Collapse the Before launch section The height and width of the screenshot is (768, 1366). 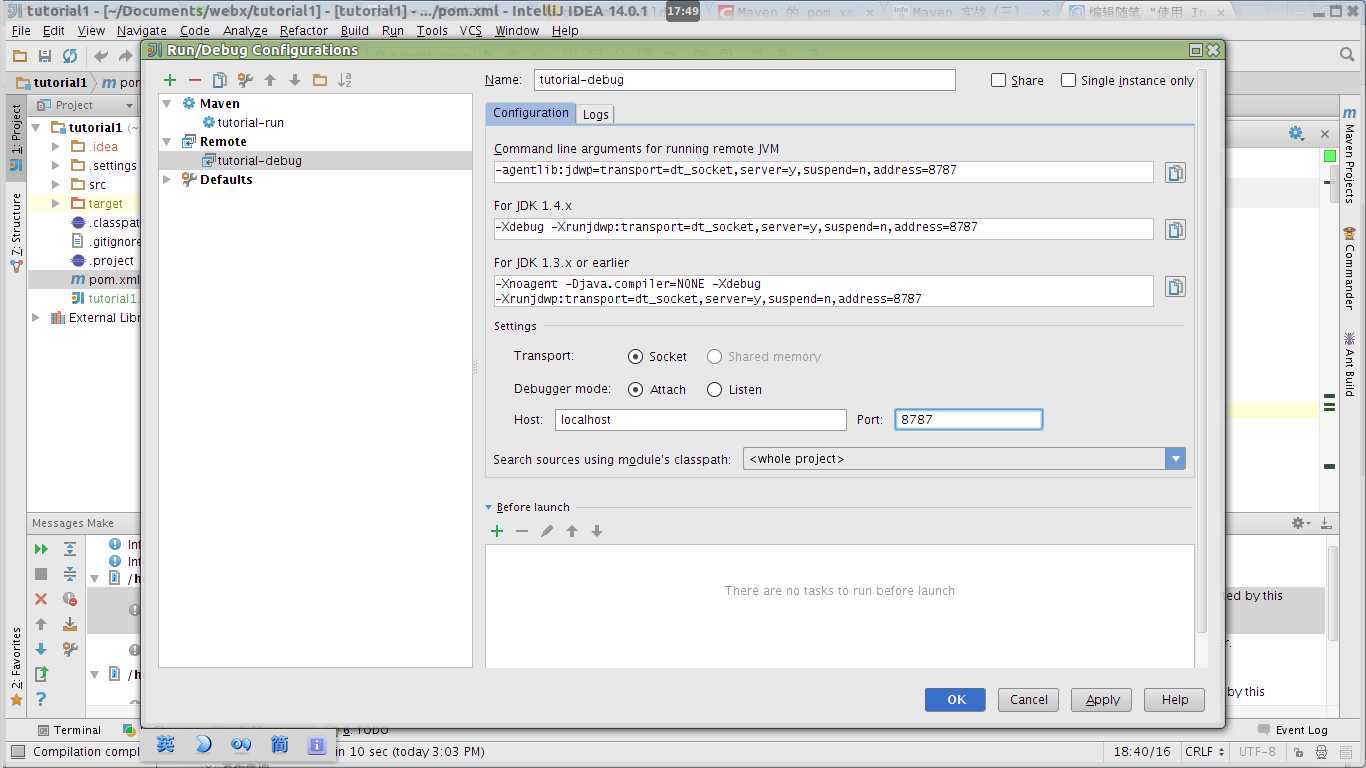click(489, 507)
